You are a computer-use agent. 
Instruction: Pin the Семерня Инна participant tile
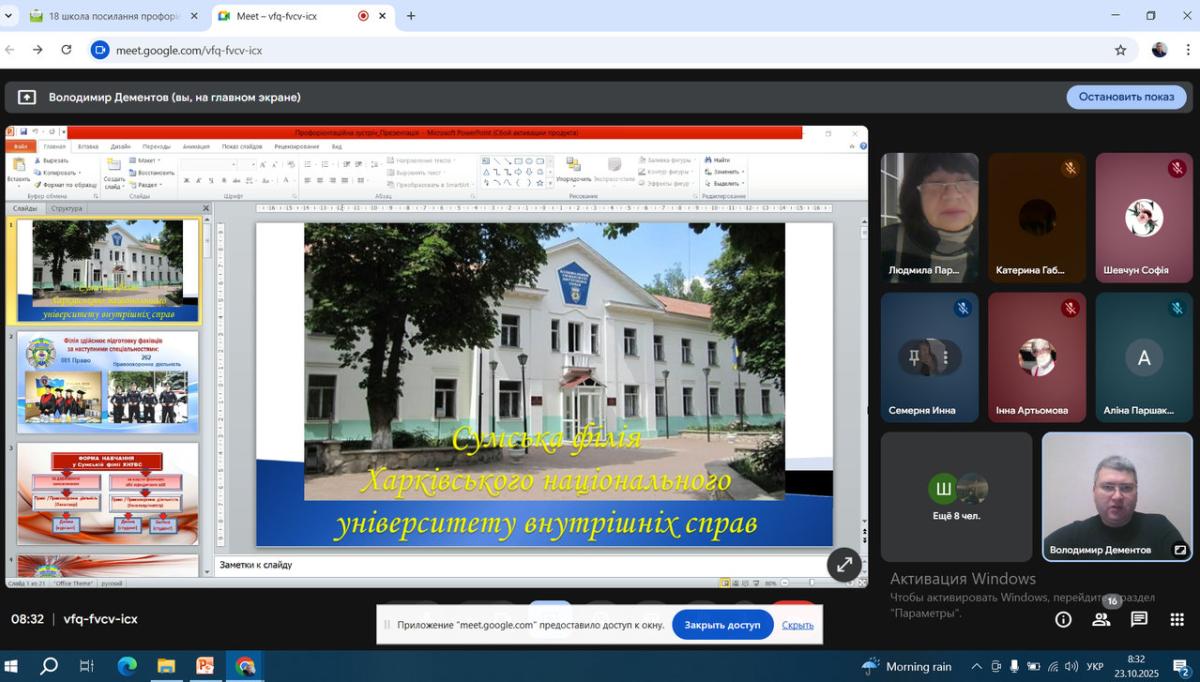tap(914, 357)
